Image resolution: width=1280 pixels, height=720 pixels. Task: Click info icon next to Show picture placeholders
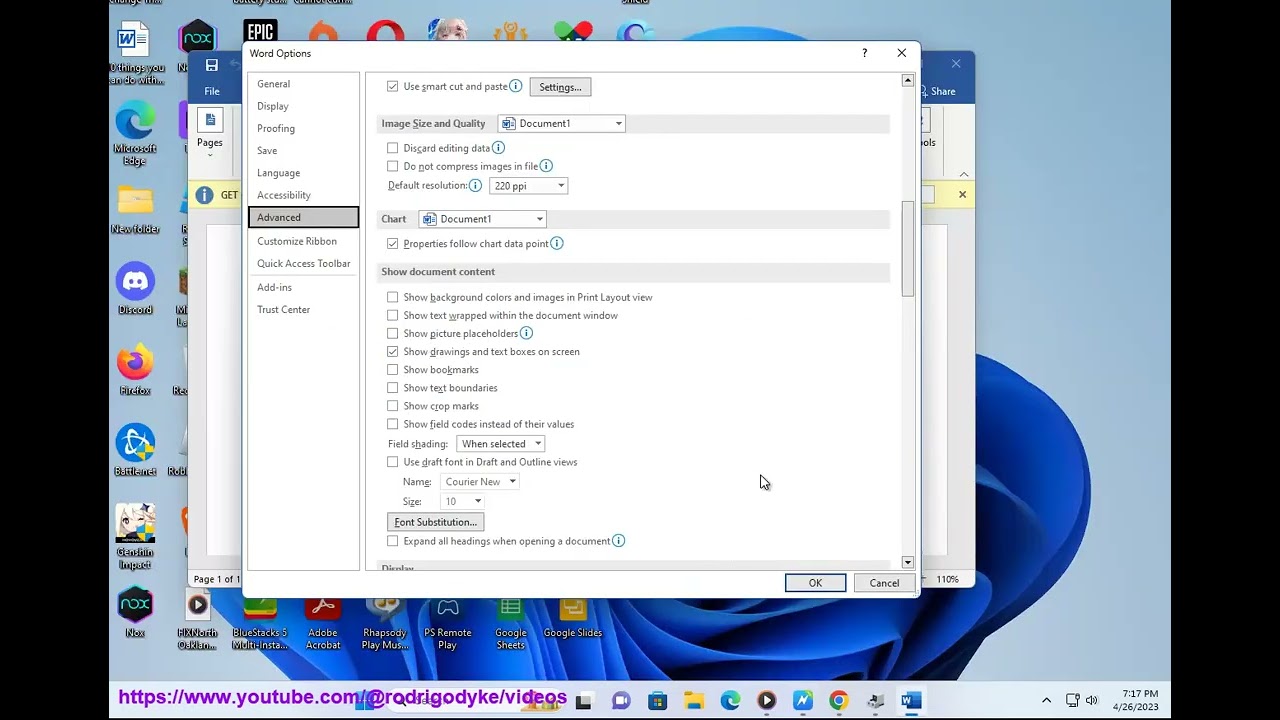point(526,333)
